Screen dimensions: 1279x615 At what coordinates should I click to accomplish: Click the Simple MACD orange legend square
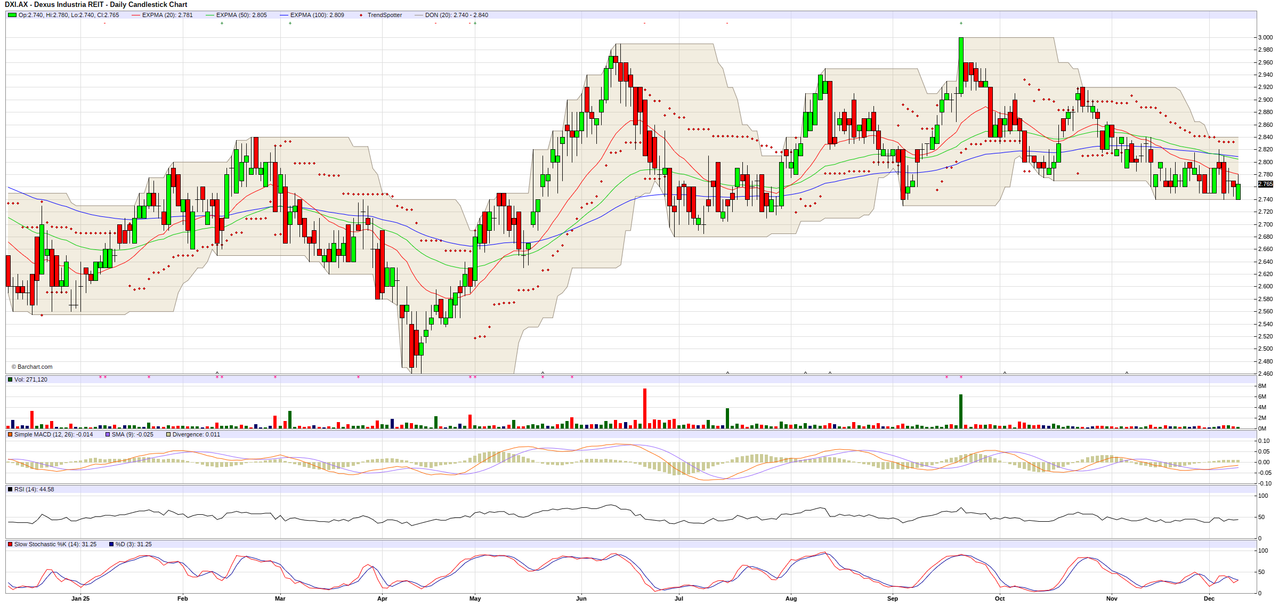10,434
